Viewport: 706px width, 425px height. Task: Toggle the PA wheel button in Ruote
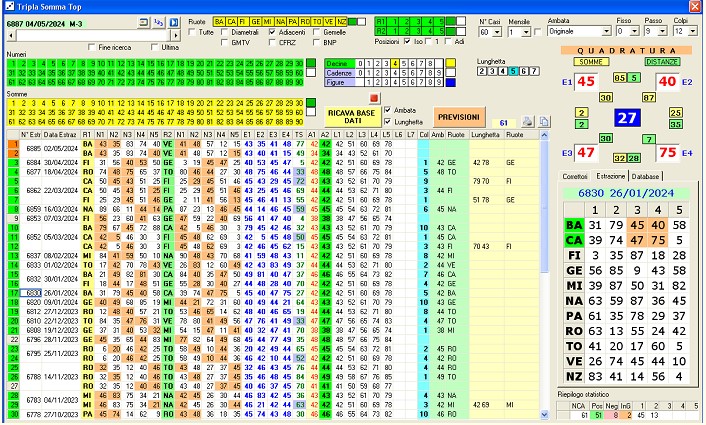point(293,22)
